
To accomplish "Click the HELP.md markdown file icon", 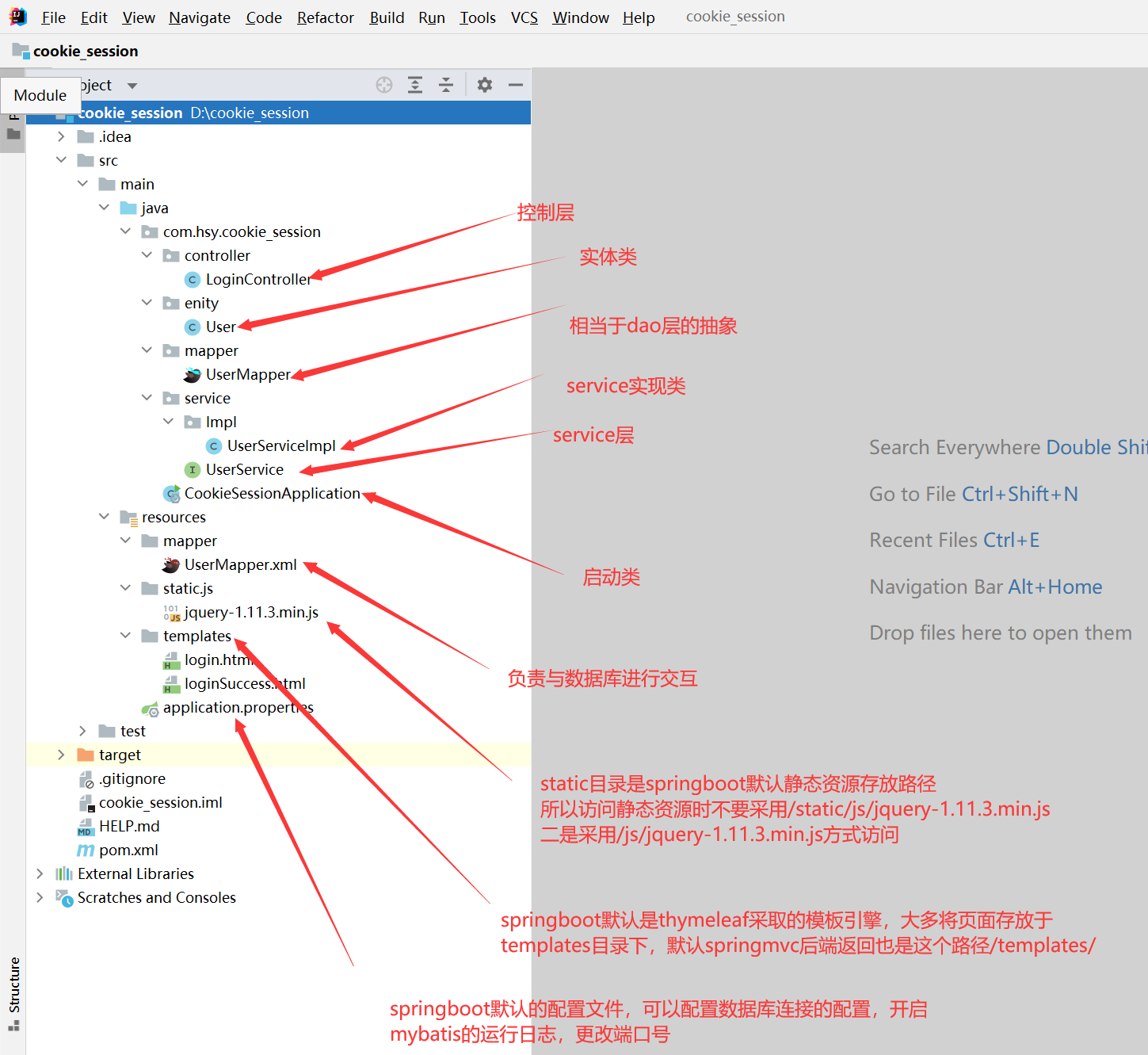I will point(86,827).
